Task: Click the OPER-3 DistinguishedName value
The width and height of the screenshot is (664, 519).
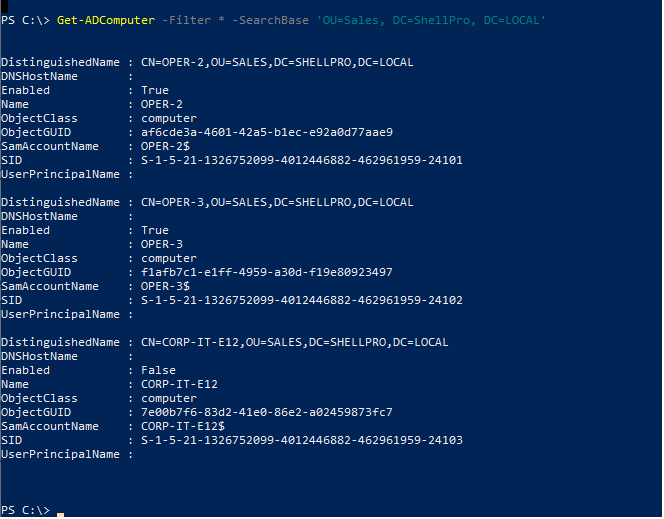Action: (277, 202)
